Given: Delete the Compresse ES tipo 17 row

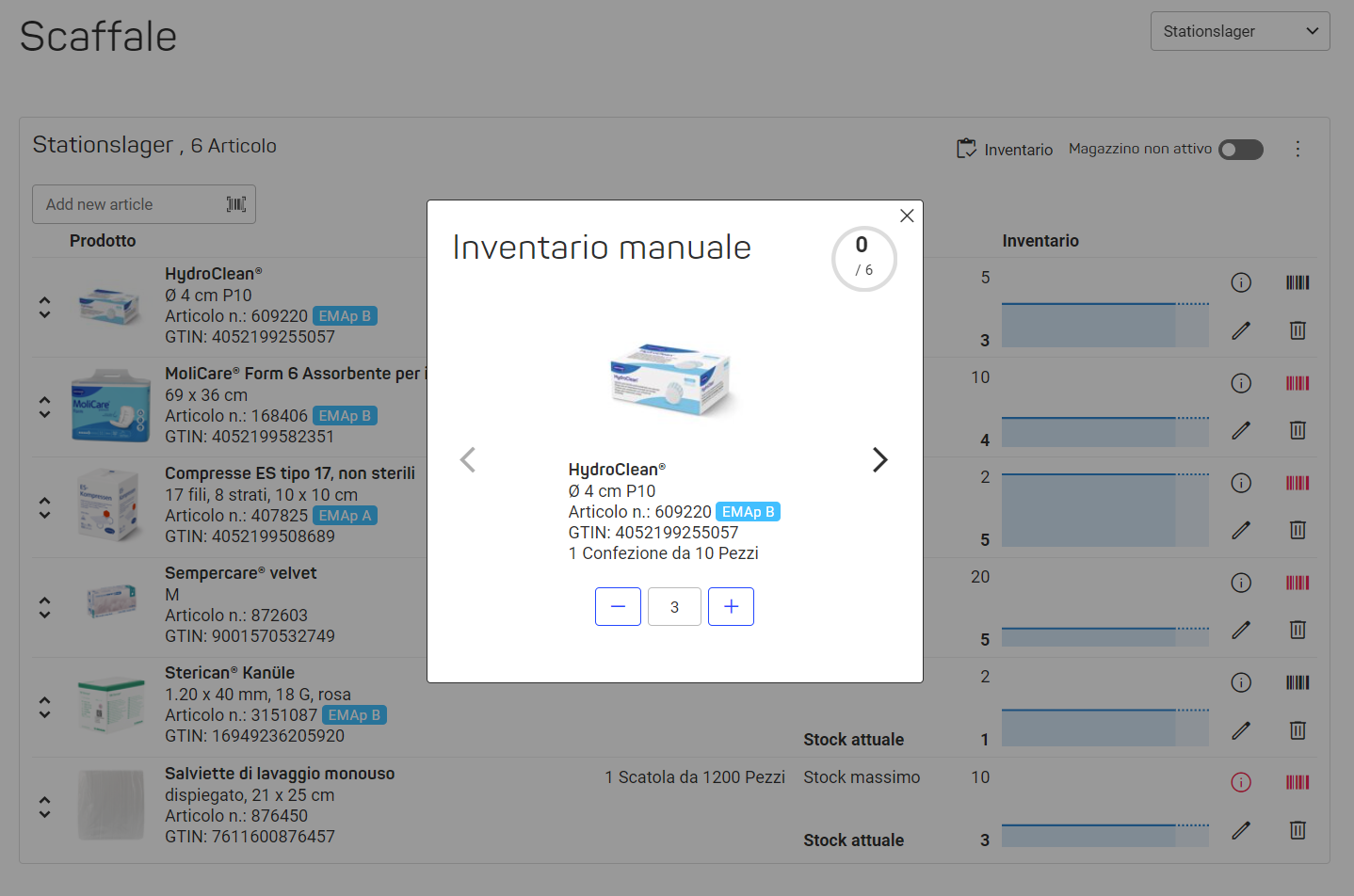Looking at the screenshot, I should point(1298,530).
